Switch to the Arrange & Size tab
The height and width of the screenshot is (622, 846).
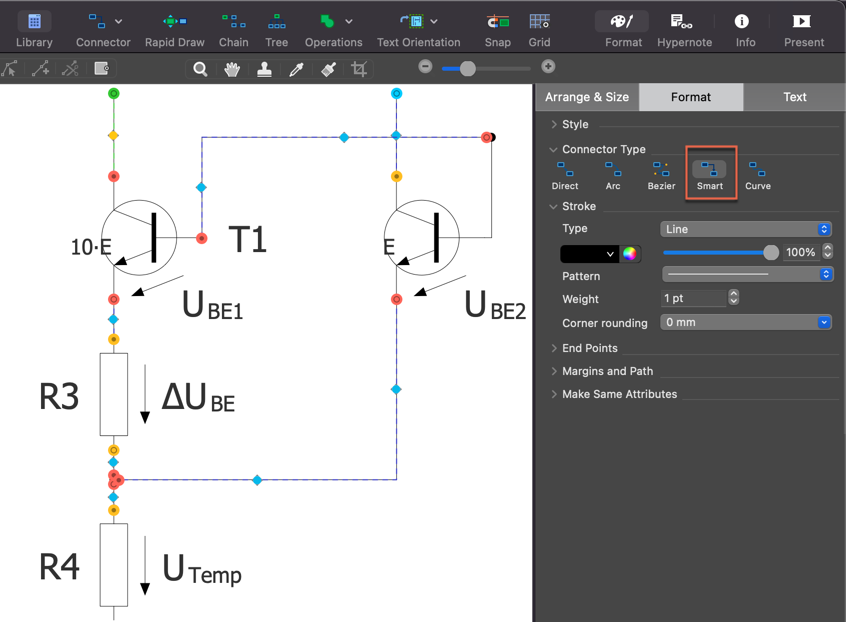pyautogui.click(x=587, y=97)
